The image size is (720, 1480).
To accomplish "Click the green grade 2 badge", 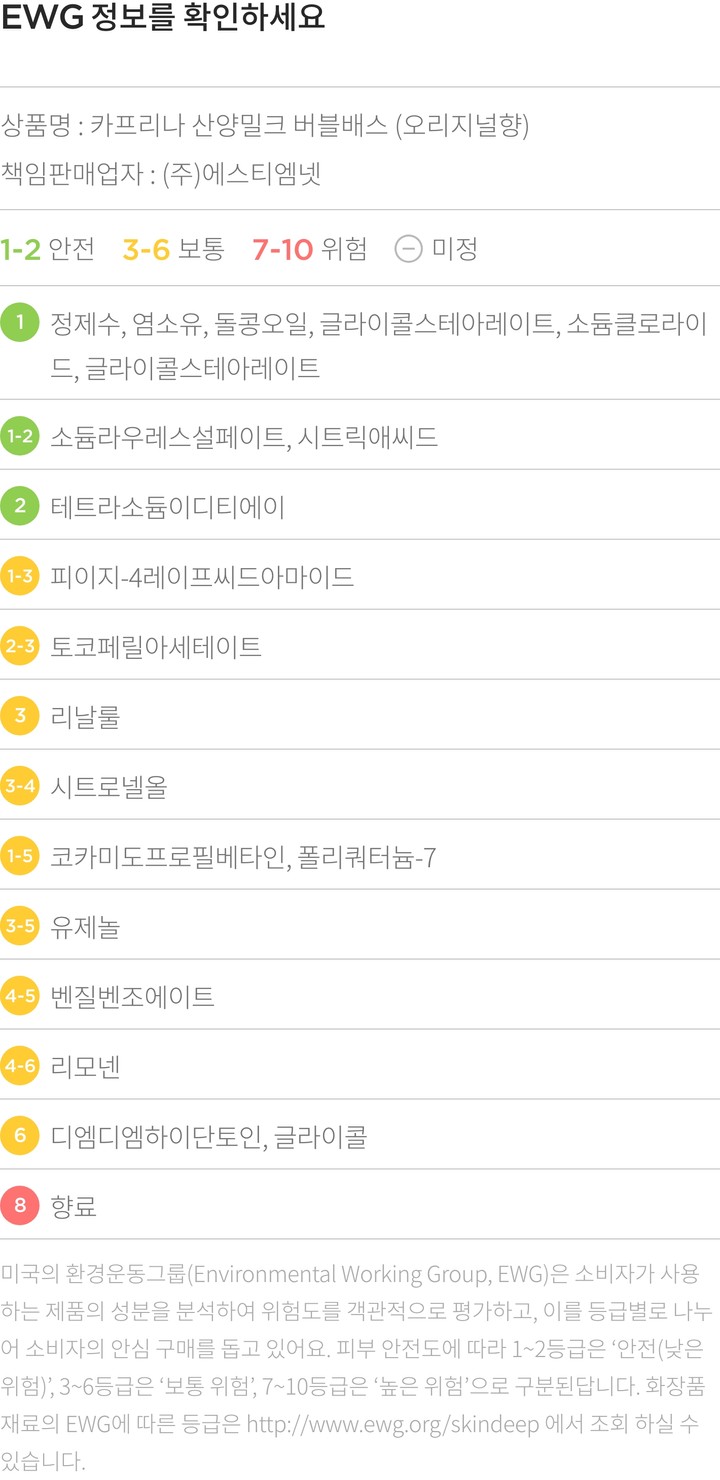I will coord(20,506).
